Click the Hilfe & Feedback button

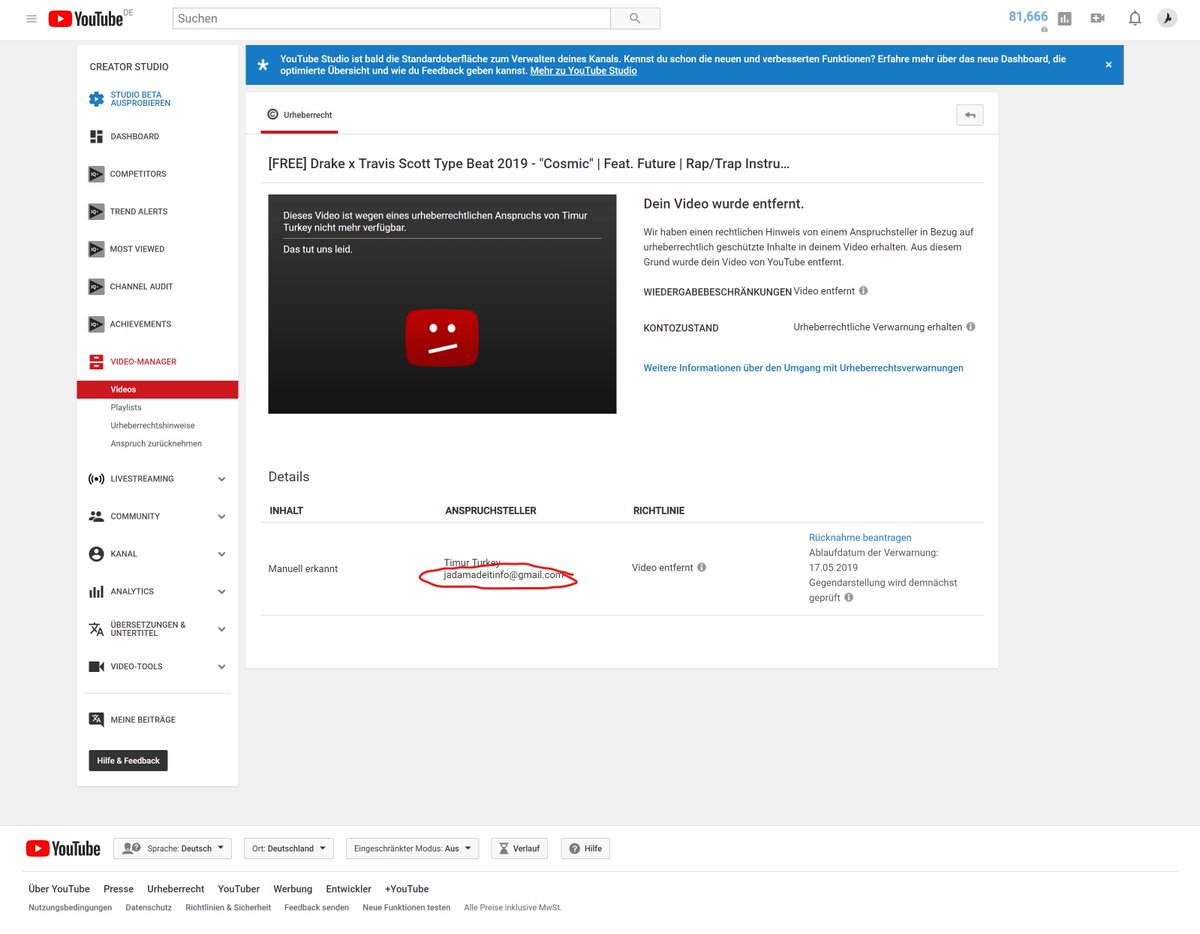click(128, 761)
